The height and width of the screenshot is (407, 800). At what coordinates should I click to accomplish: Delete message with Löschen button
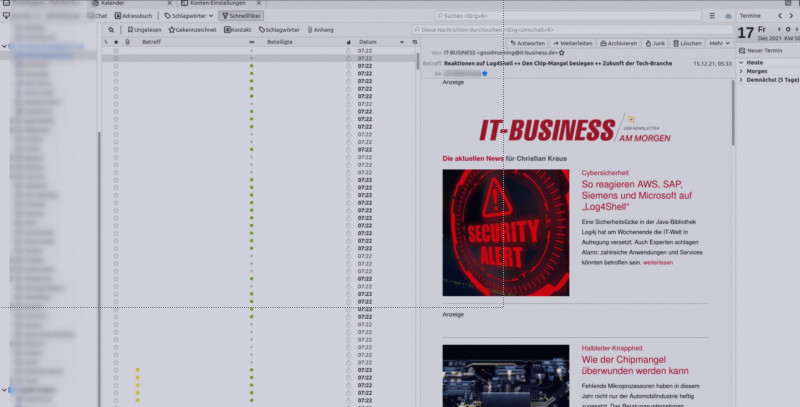click(688, 44)
